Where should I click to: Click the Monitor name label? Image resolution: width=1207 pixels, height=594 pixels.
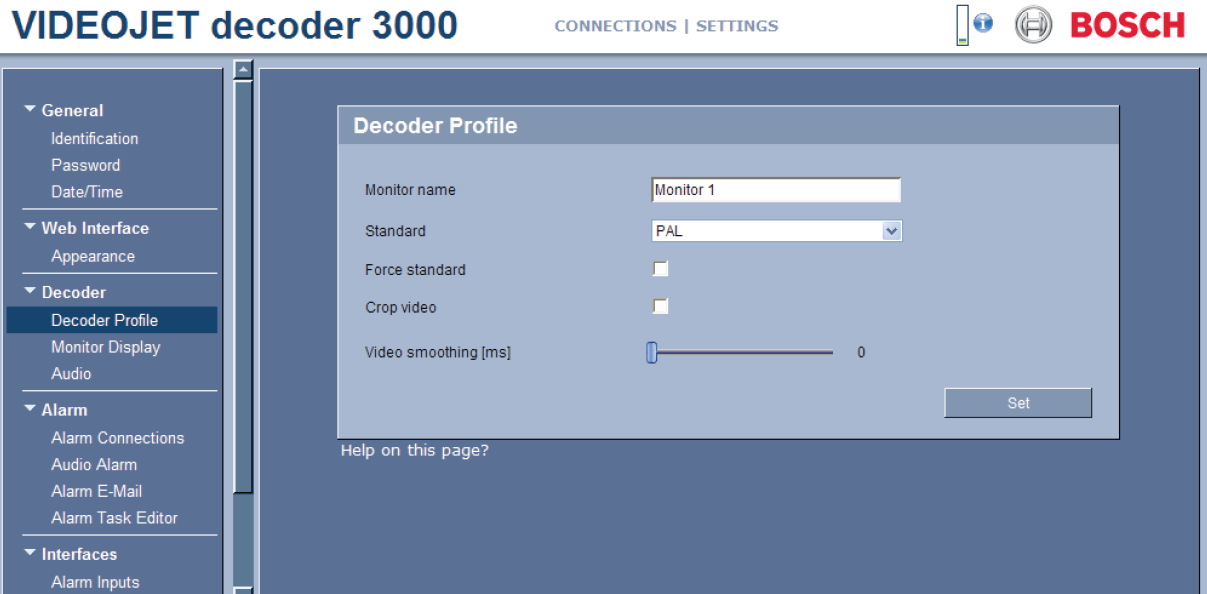pyautogui.click(x=410, y=190)
